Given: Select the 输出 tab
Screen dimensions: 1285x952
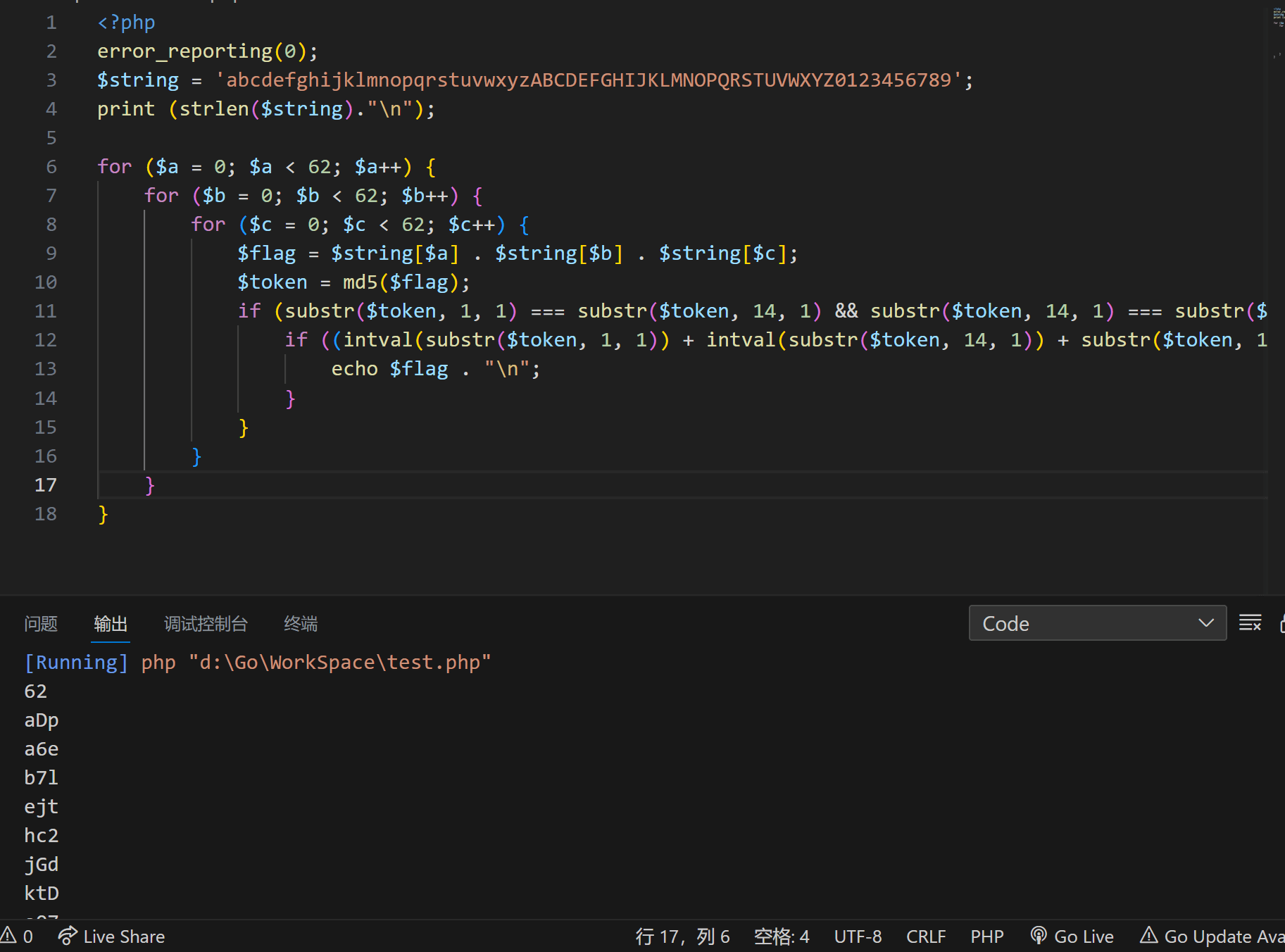Looking at the screenshot, I should point(111,624).
